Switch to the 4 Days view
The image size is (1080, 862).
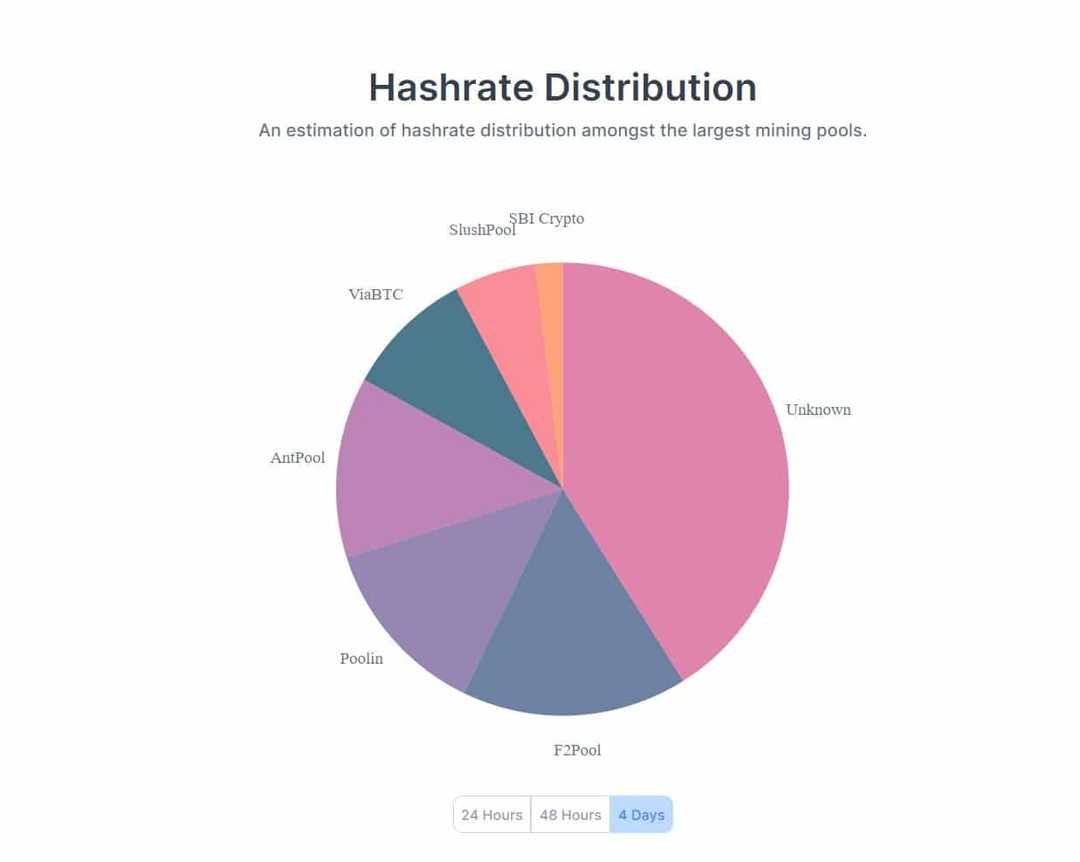641,814
